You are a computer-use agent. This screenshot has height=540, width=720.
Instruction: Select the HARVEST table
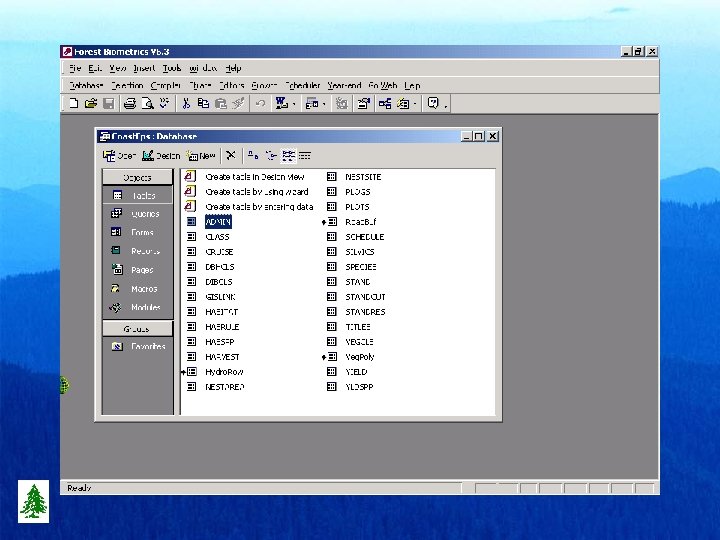click(222, 357)
